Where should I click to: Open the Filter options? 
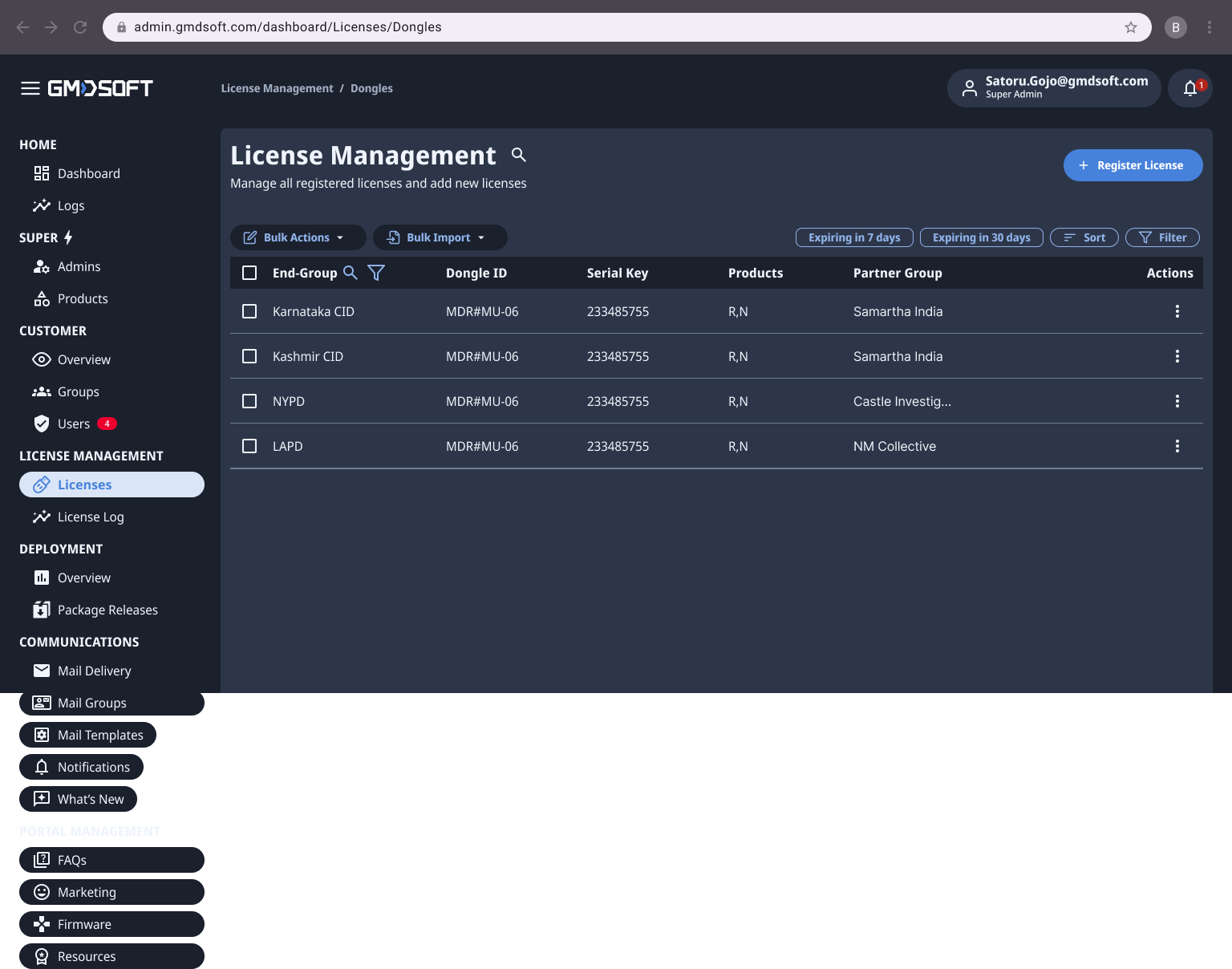coord(1162,237)
